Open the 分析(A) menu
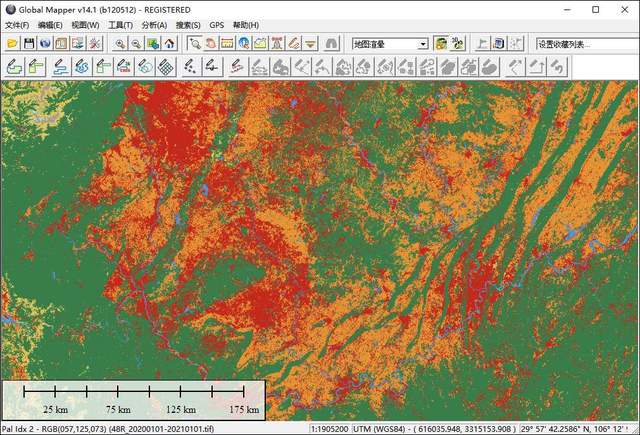This screenshot has height=435, width=640. point(154,25)
